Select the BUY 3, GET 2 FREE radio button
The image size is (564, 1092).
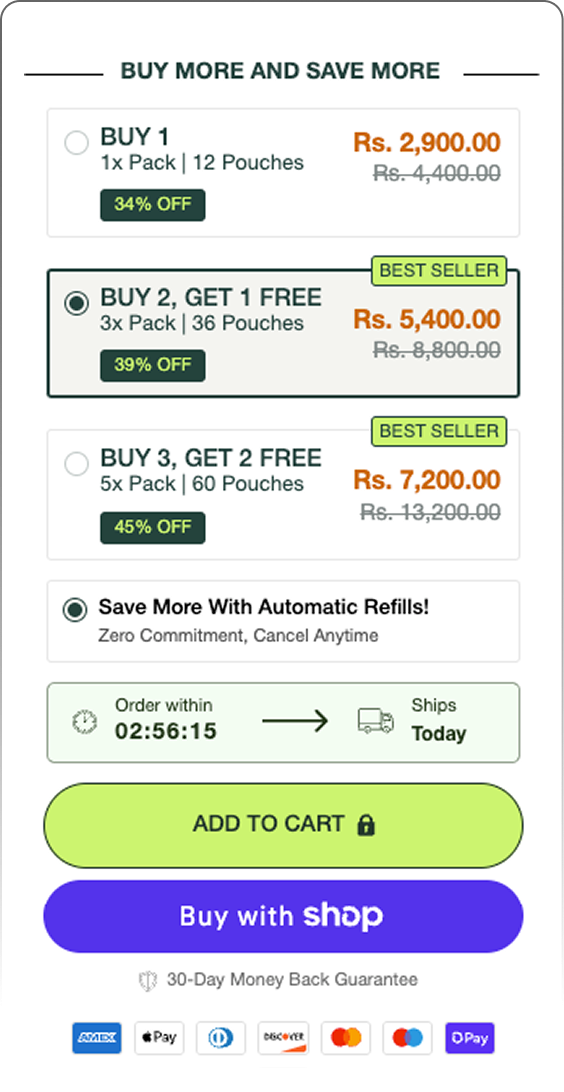77,464
